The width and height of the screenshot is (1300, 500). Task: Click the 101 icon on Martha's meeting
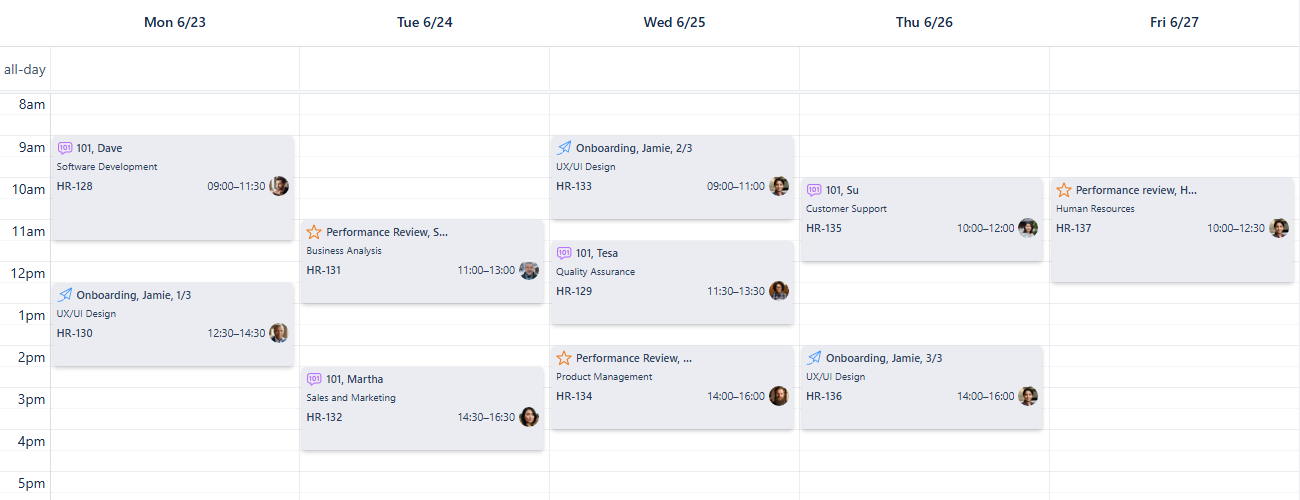[x=314, y=379]
